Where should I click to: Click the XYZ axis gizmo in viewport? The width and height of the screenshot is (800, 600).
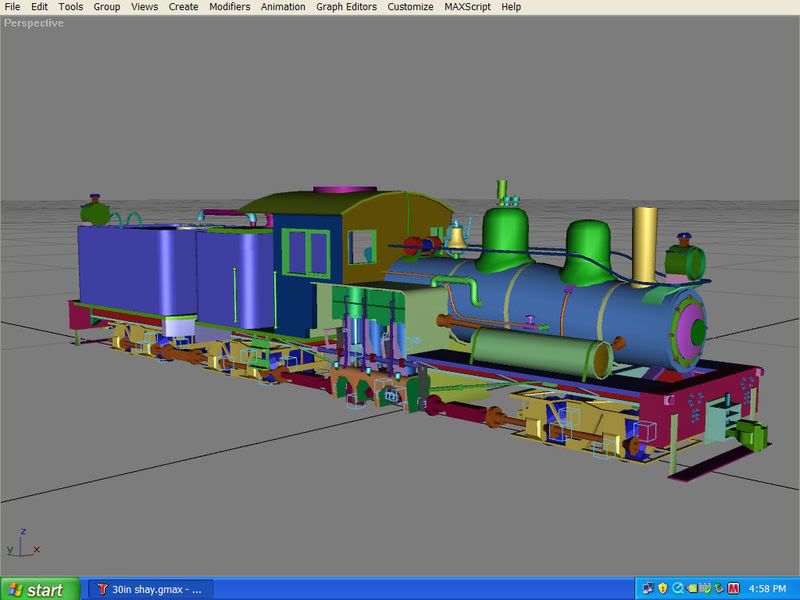click(23, 543)
